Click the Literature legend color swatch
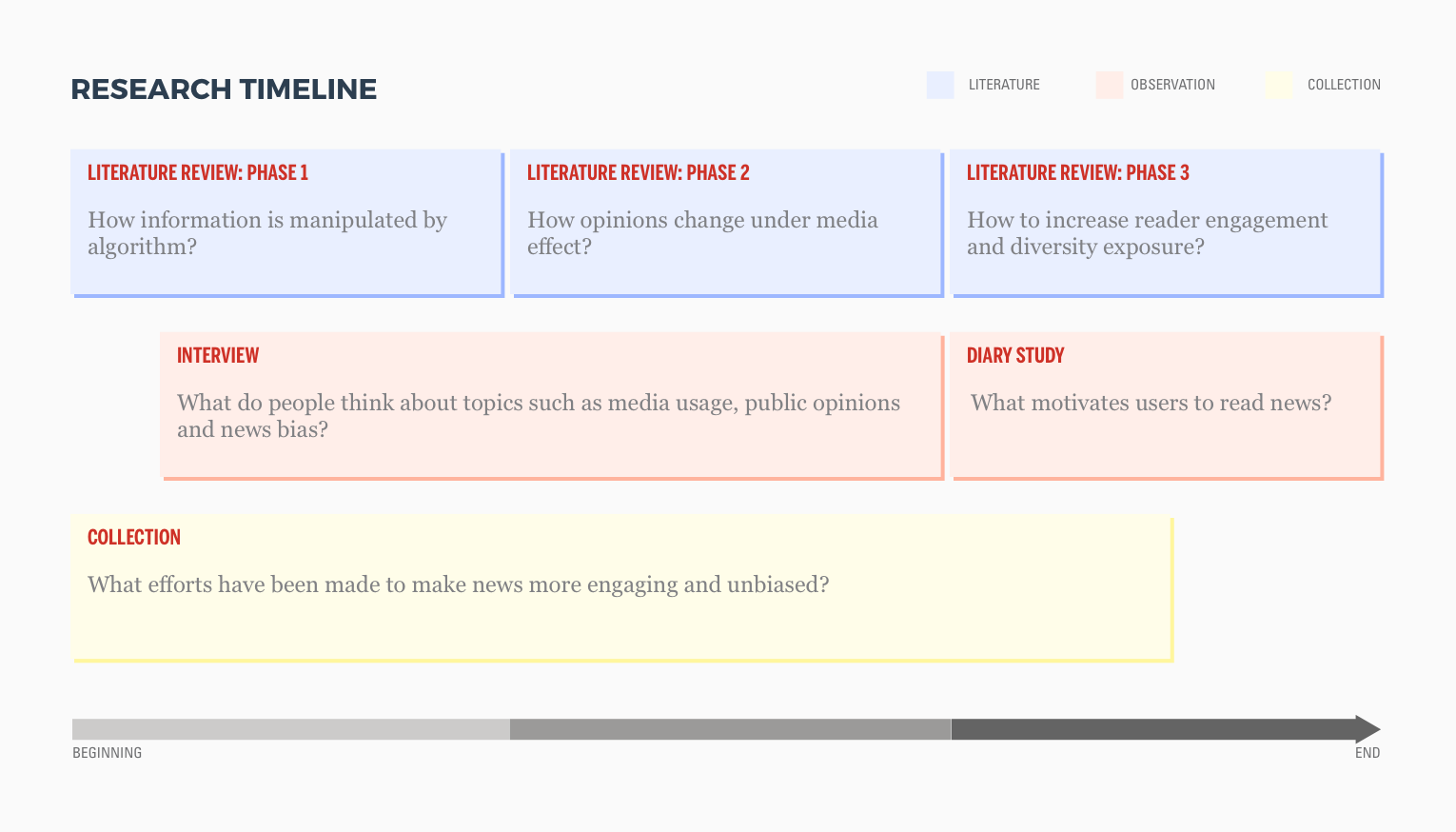The width and height of the screenshot is (1456, 832). click(x=940, y=85)
